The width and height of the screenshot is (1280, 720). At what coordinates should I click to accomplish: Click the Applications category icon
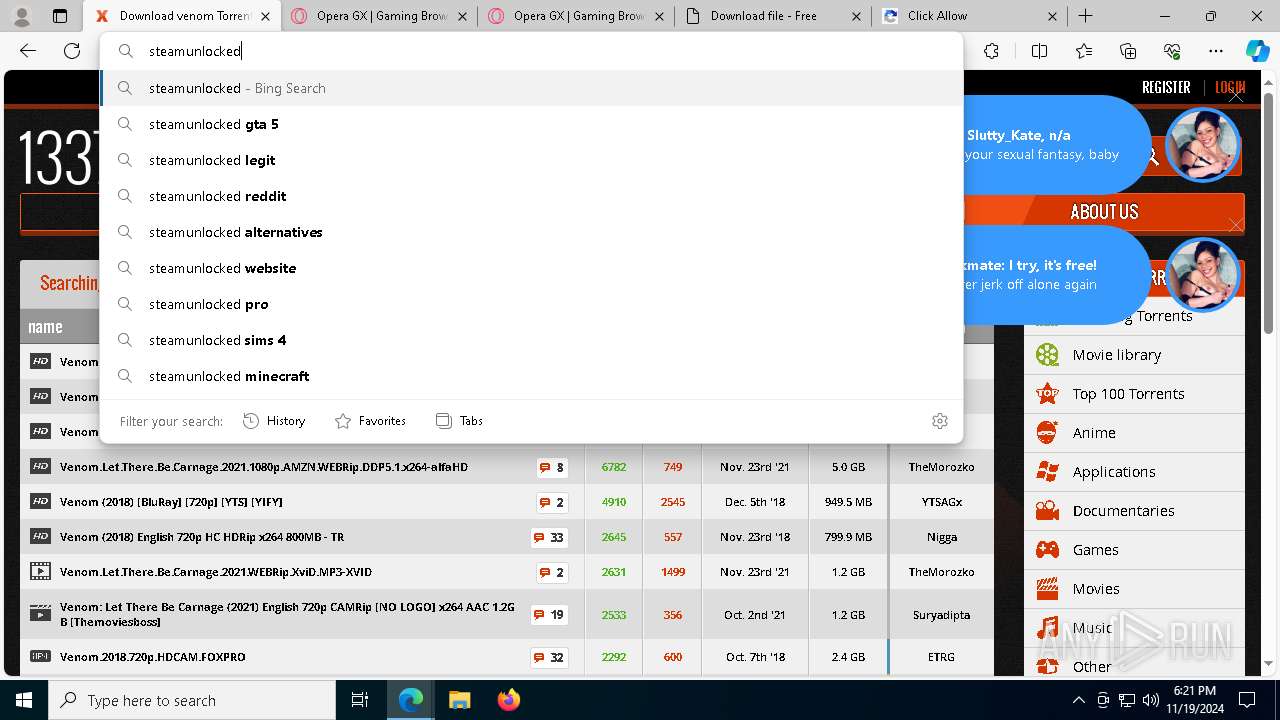(x=1047, y=471)
